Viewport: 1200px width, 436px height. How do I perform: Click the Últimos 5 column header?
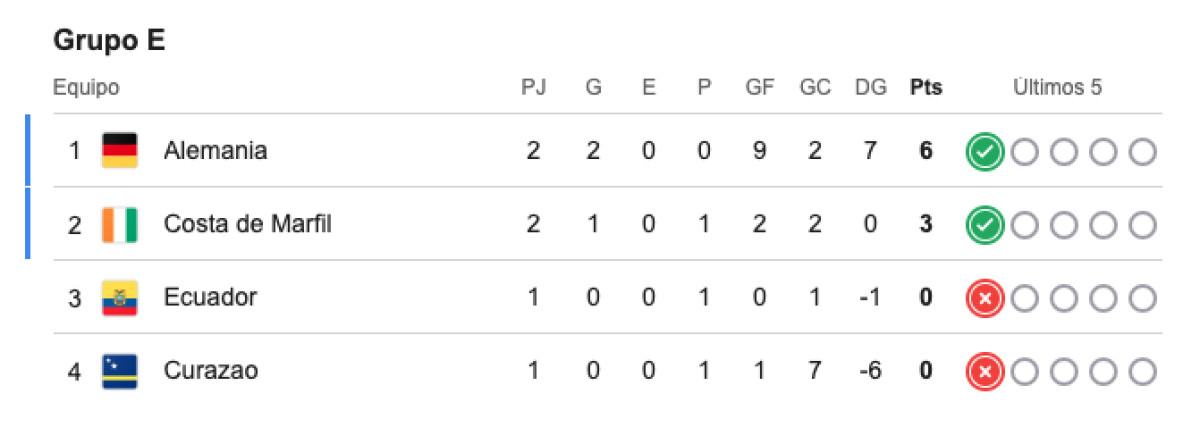click(x=1057, y=88)
